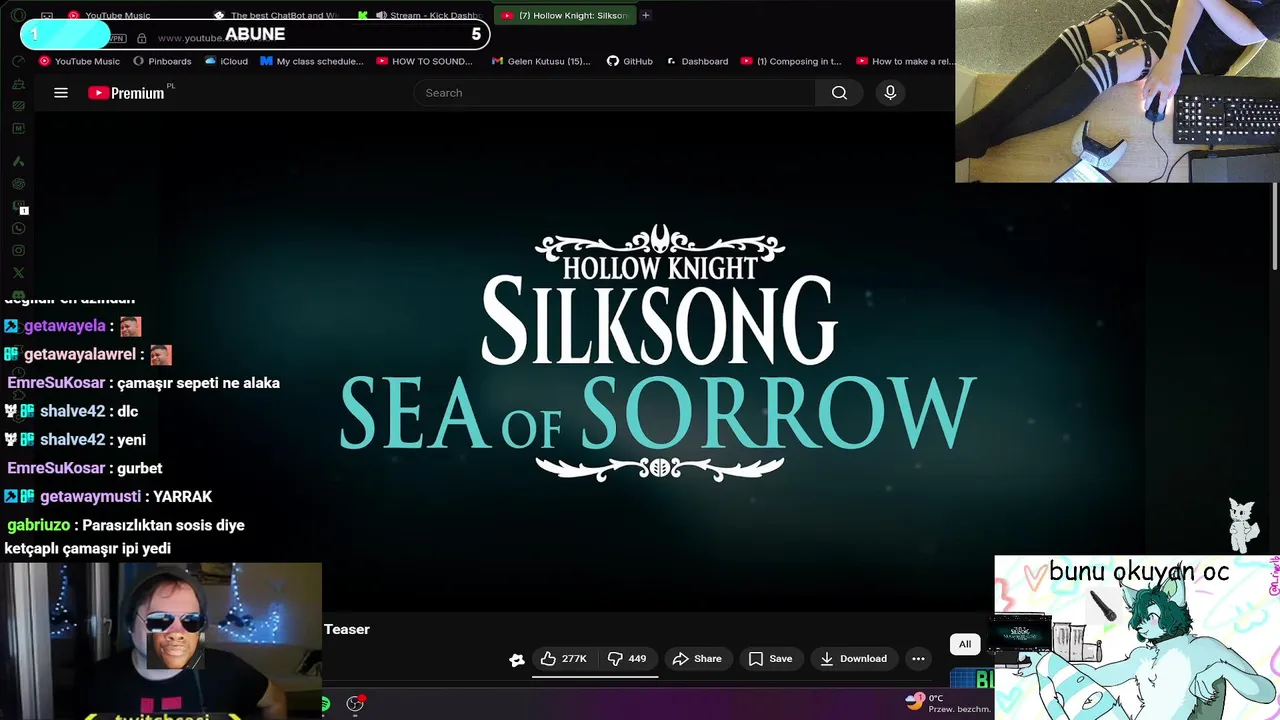Open the 0°C weather widget
The height and width of the screenshot is (720, 1280).
tap(946, 704)
